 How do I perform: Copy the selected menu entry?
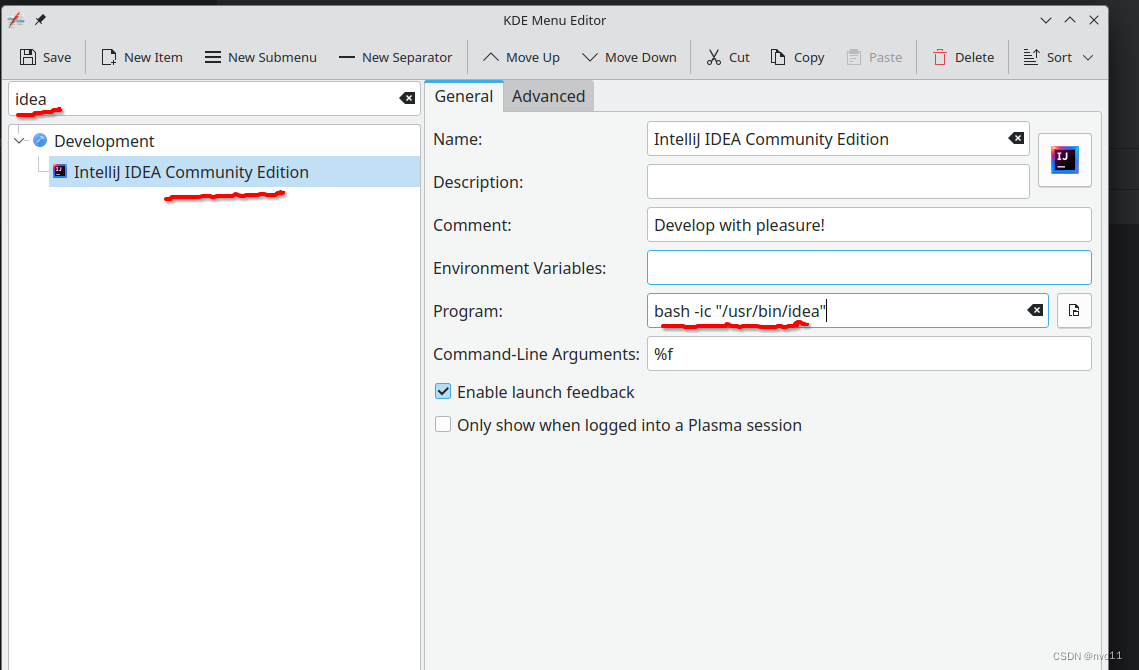pyautogui.click(x=798, y=57)
